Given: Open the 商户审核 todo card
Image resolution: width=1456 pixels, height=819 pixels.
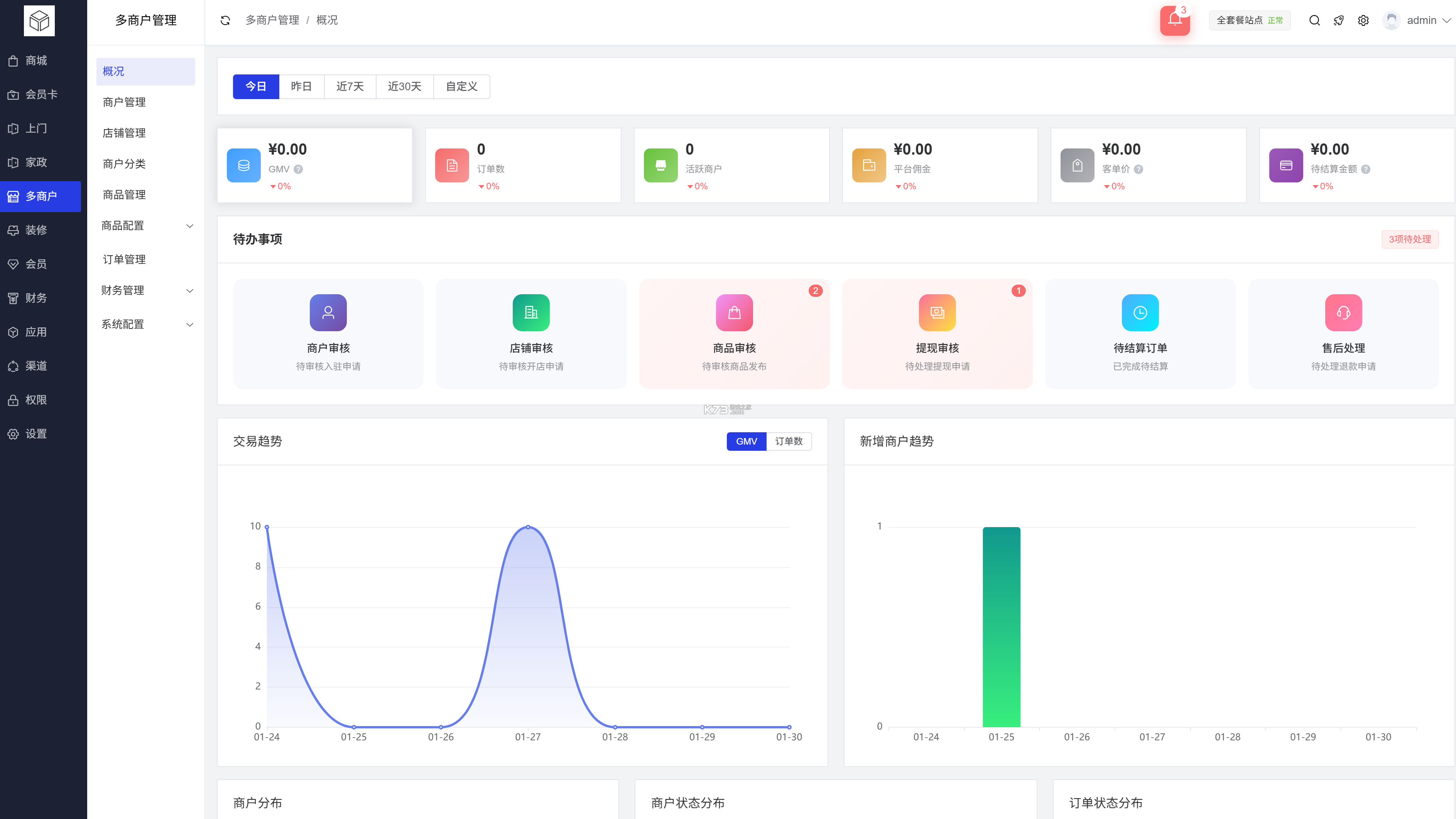Looking at the screenshot, I should point(328,333).
